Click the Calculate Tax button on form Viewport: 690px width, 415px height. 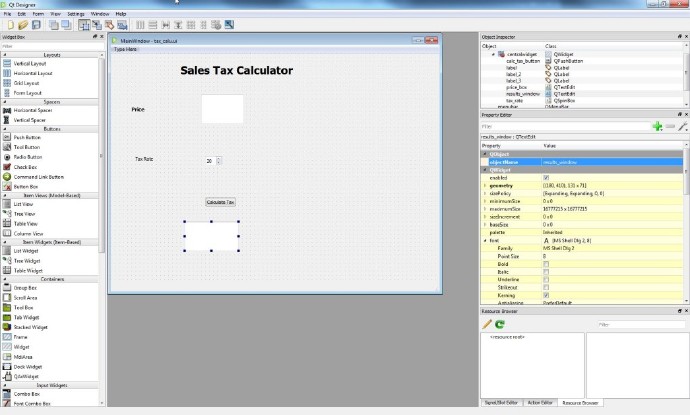click(x=220, y=202)
